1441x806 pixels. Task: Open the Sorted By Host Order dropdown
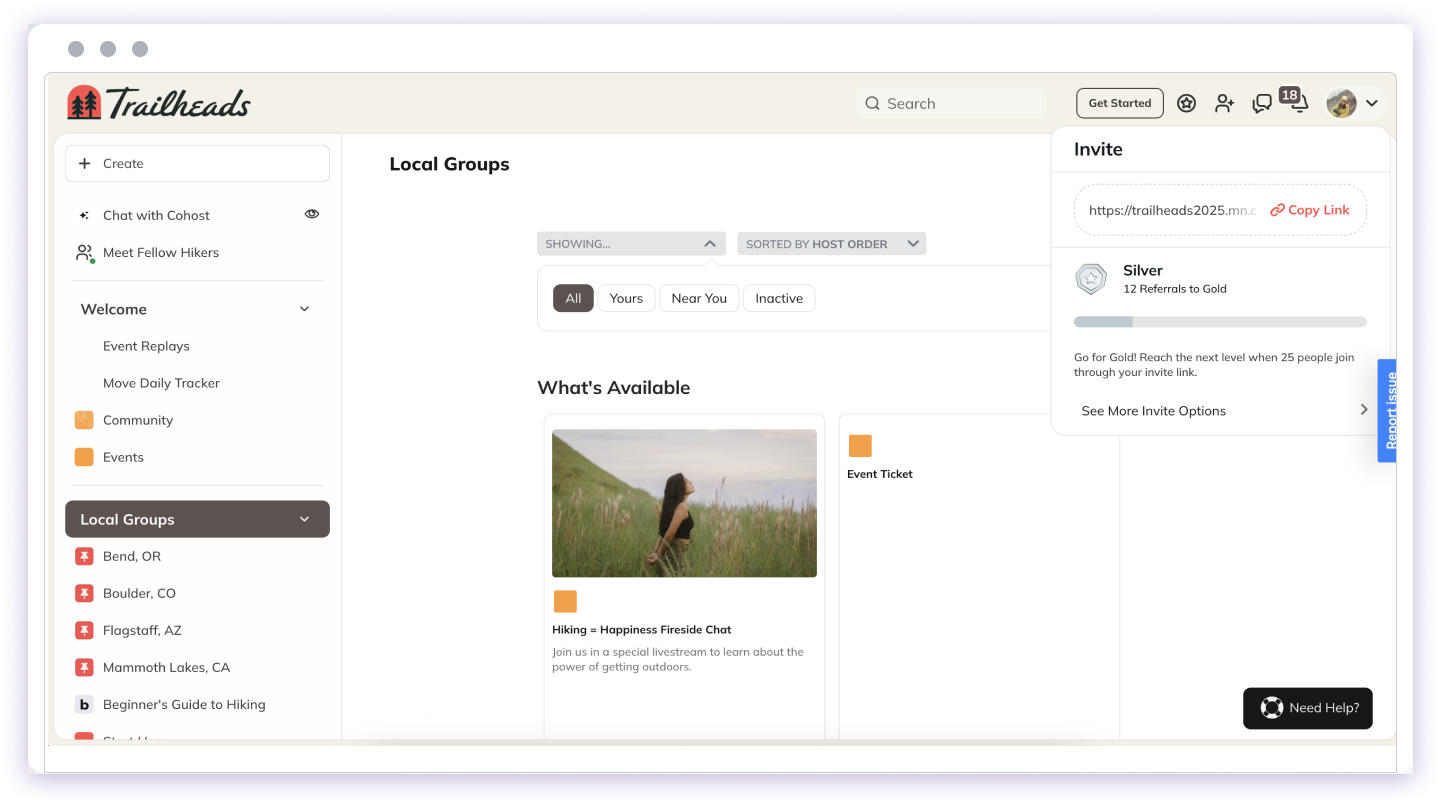click(831, 243)
